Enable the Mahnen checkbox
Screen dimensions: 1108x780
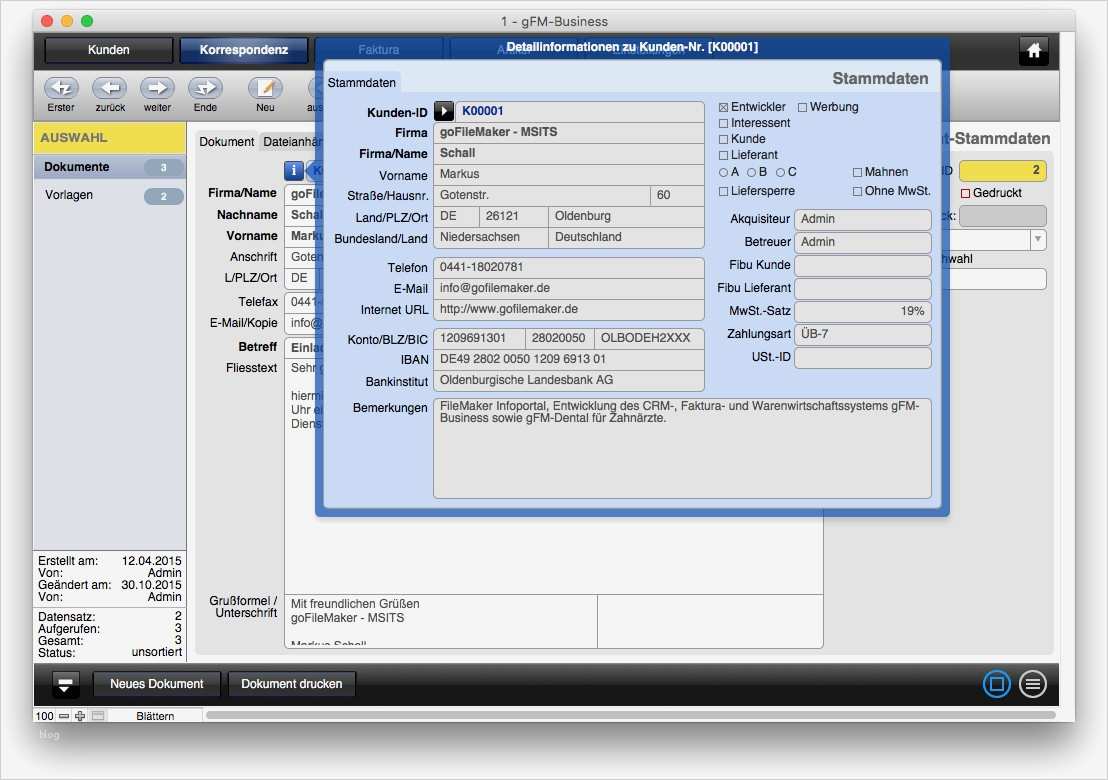[x=857, y=172]
